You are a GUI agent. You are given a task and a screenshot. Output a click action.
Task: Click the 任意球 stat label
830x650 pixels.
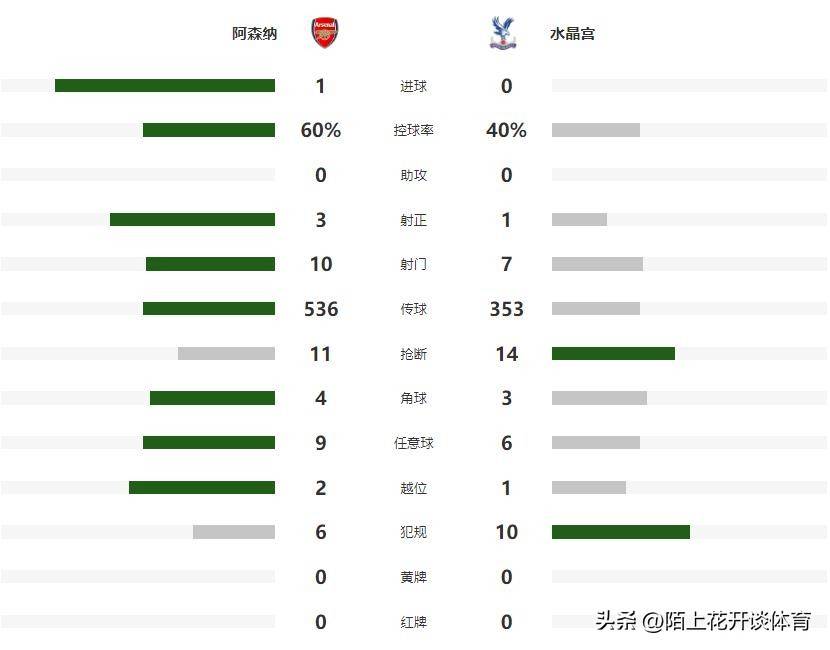click(413, 443)
